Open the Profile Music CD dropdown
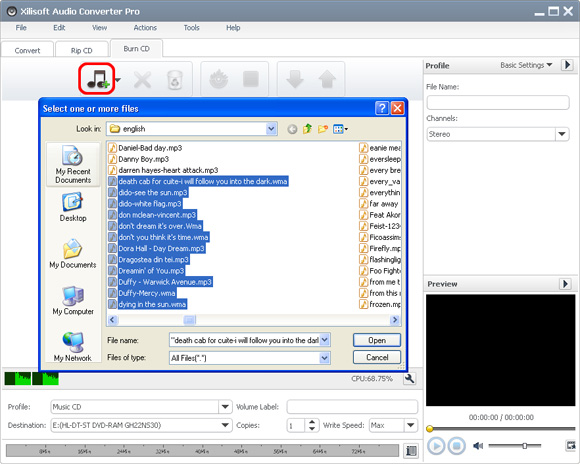The width and height of the screenshot is (580, 464). pyautogui.click(x=225, y=407)
